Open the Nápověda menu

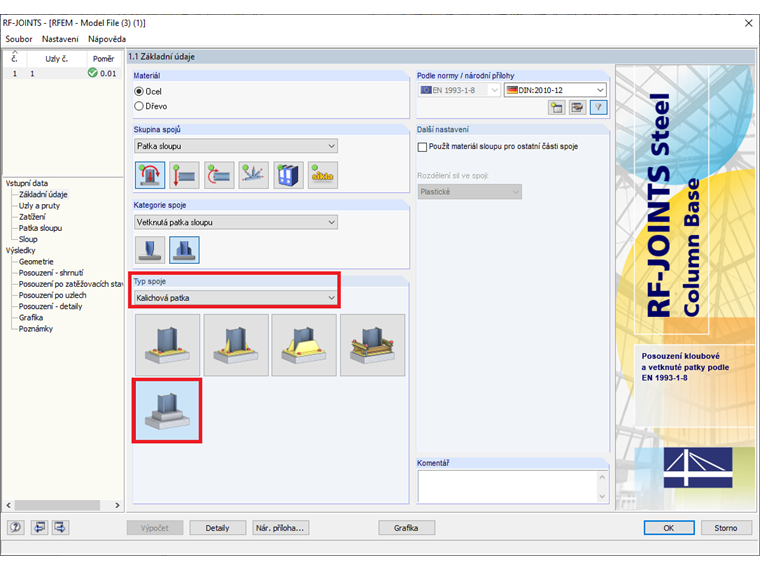pyautogui.click(x=107, y=39)
